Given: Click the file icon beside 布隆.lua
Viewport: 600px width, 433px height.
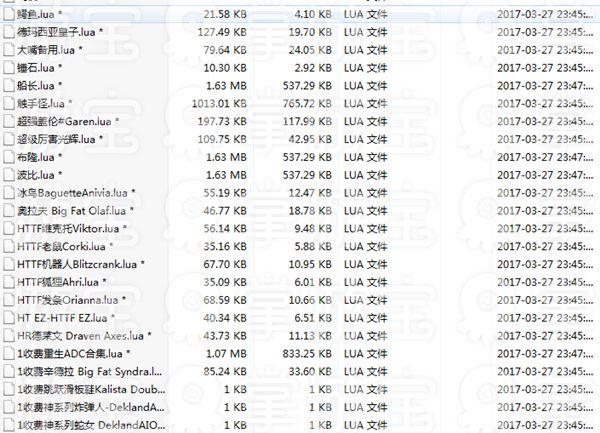Looking at the screenshot, I should tap(8, 157).
